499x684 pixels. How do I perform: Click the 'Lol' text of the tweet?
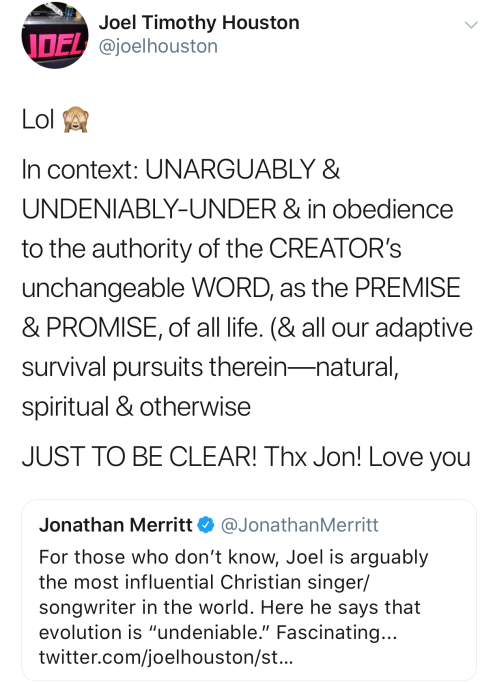[x=38, y=120]
